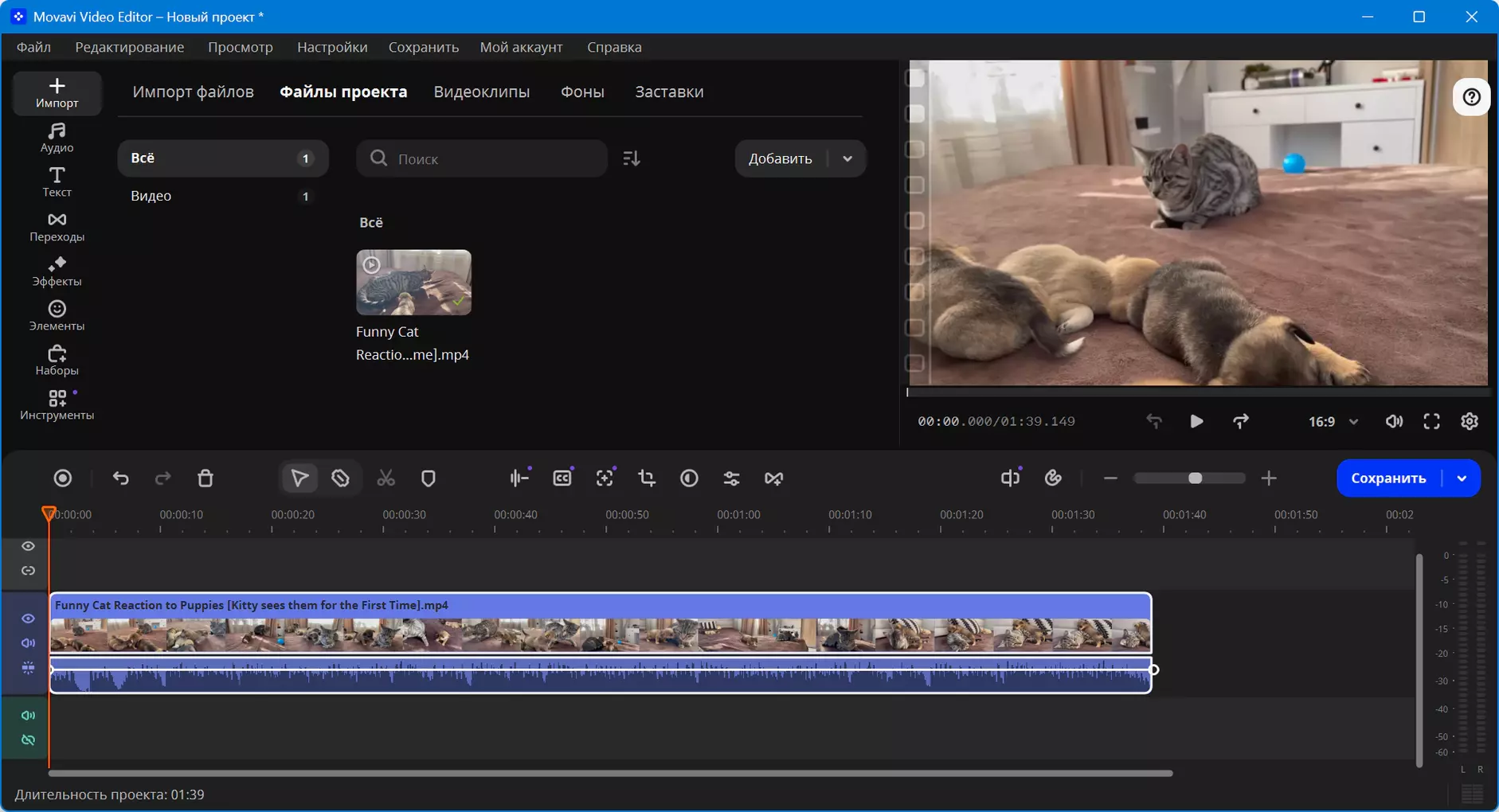The height and width of the screenshot is (812, 1499).
Task: Mute the video track audio
Action: (28, 642)
